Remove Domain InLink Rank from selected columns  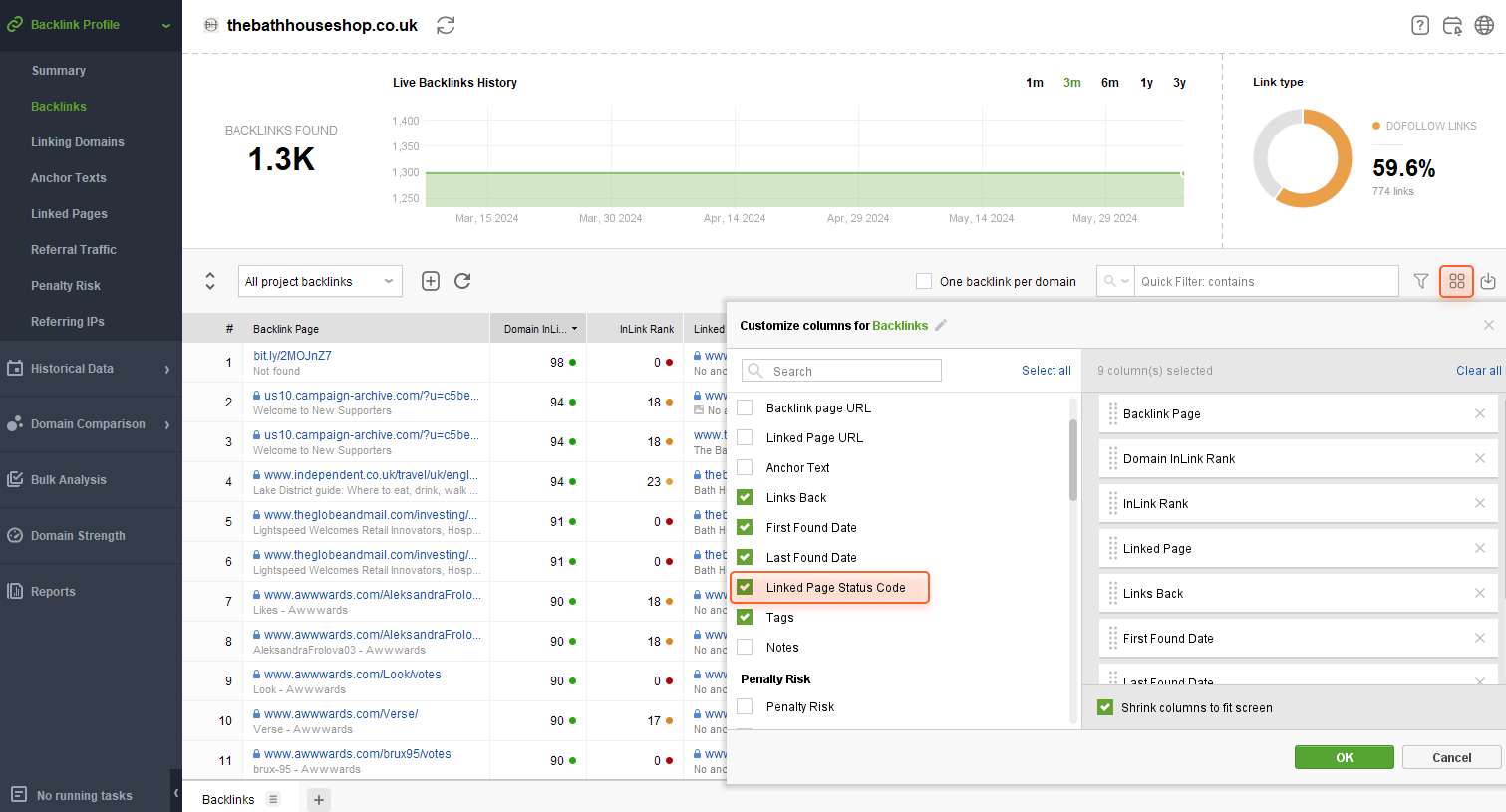pyautogui.click(x=1480, y=458)
